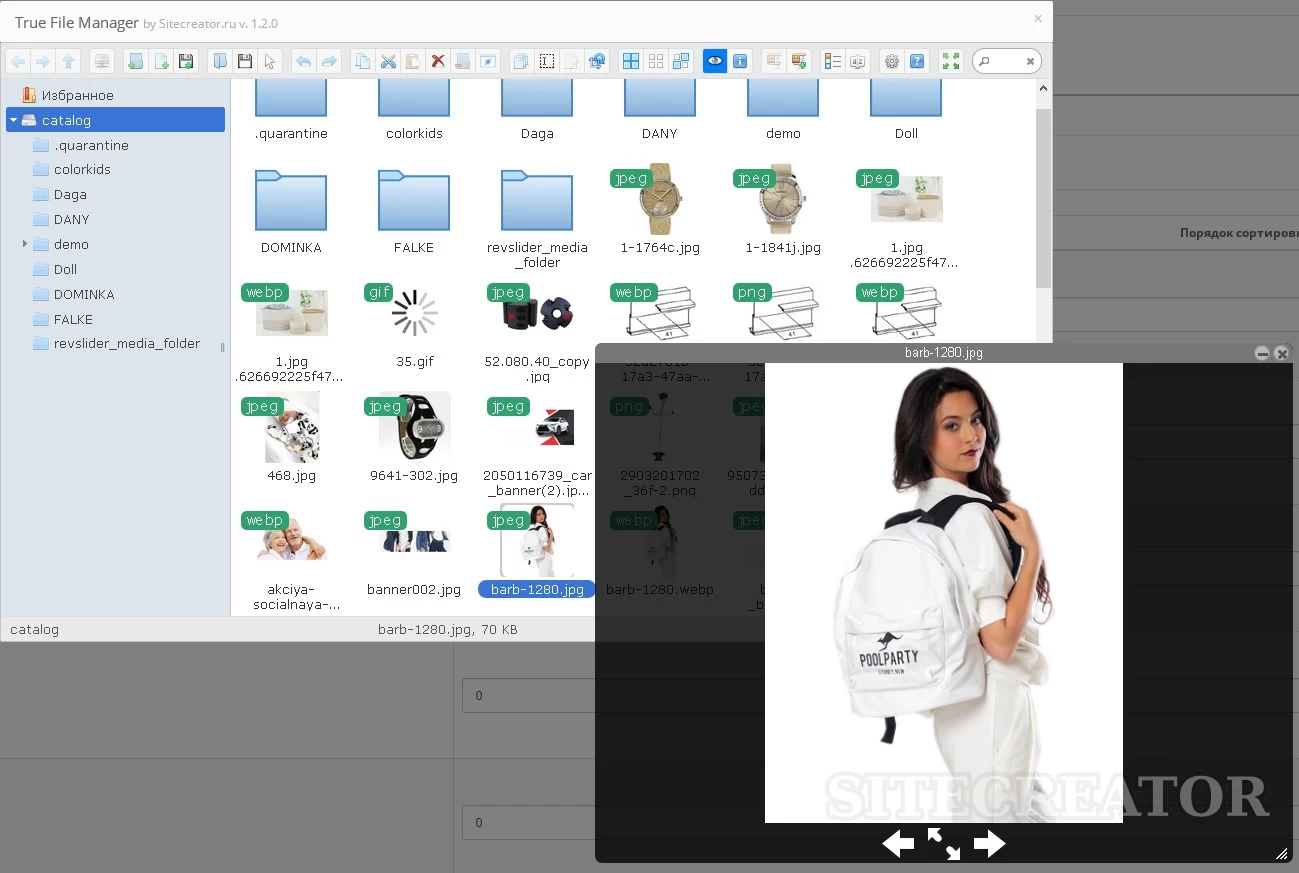
Task: Open help with question mark icon
Action: [917, 61]
